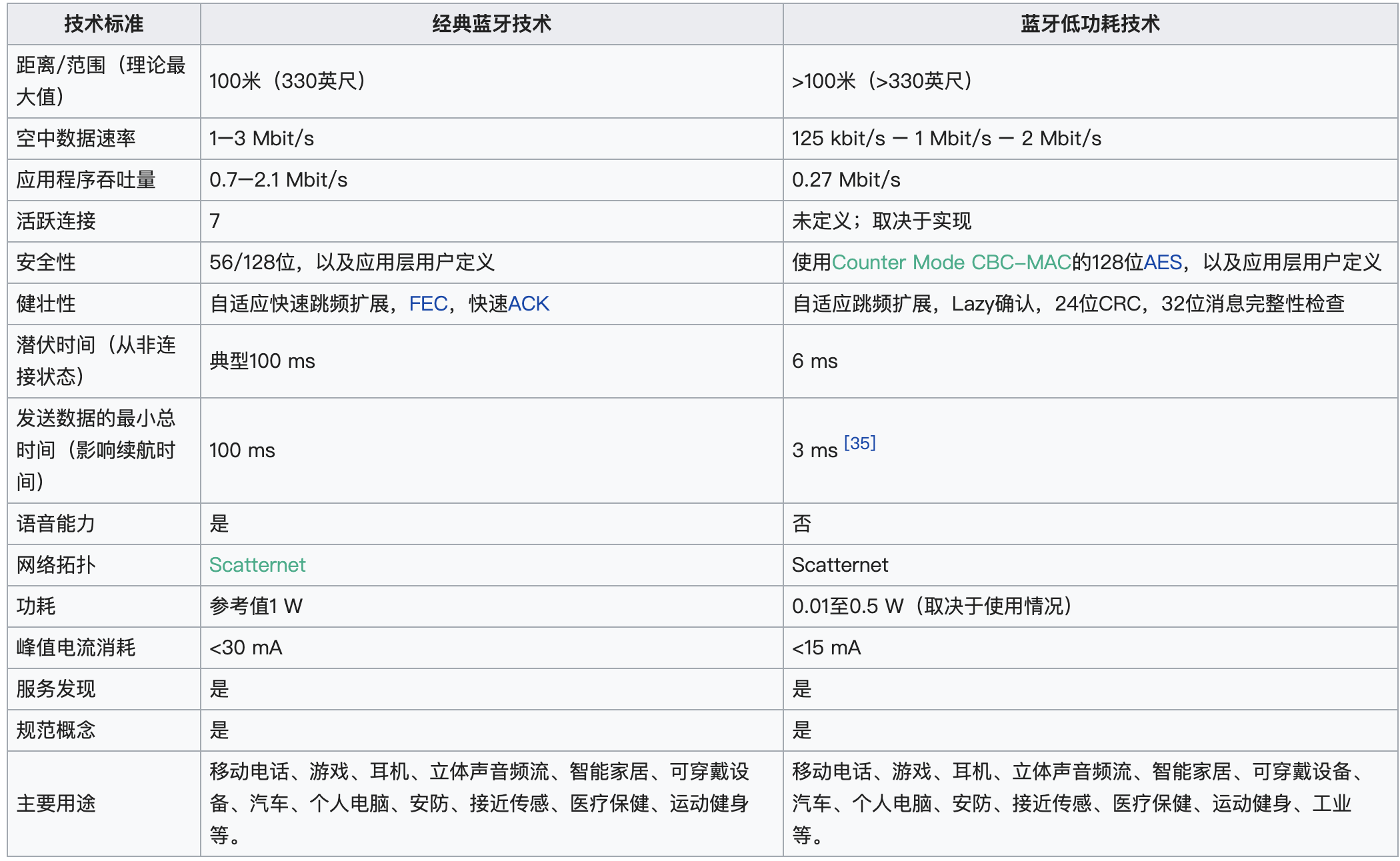This screenshot has height=861, width=1400.
Task: Open footnote reference [35]
Action: click(859, 443)
